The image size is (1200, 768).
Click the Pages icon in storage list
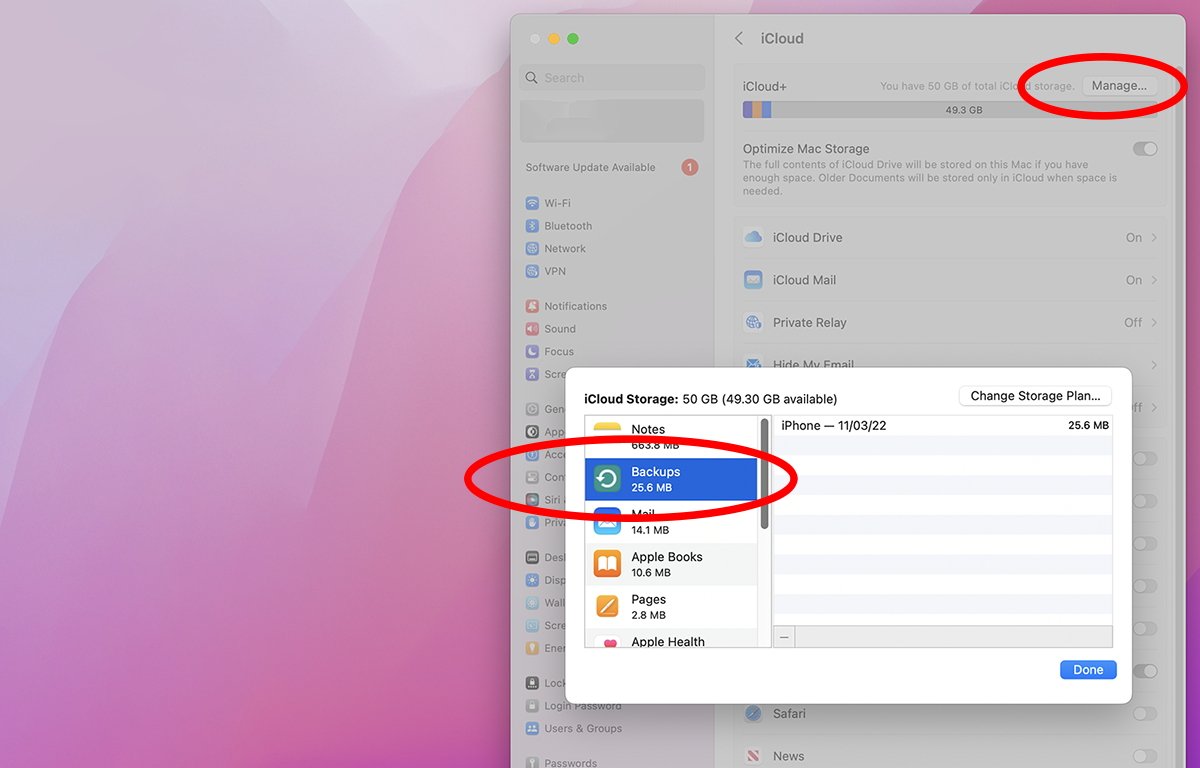pos(607,607)
